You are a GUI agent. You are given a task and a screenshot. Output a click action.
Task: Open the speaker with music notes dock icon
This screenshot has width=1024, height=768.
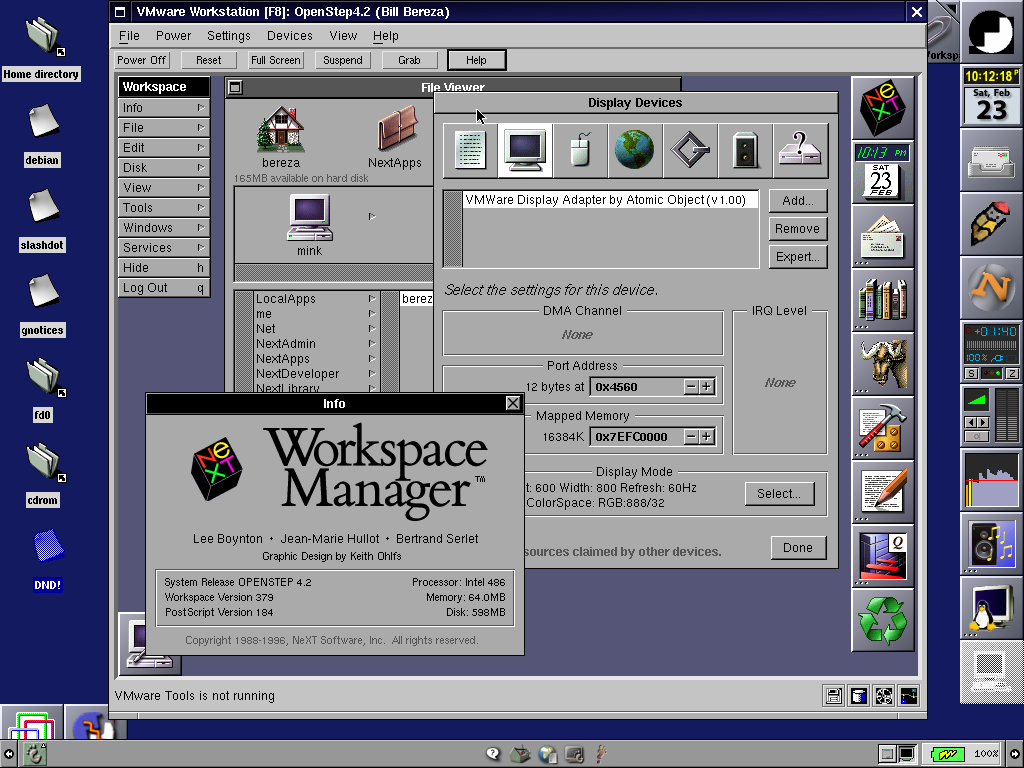point(991,544)
